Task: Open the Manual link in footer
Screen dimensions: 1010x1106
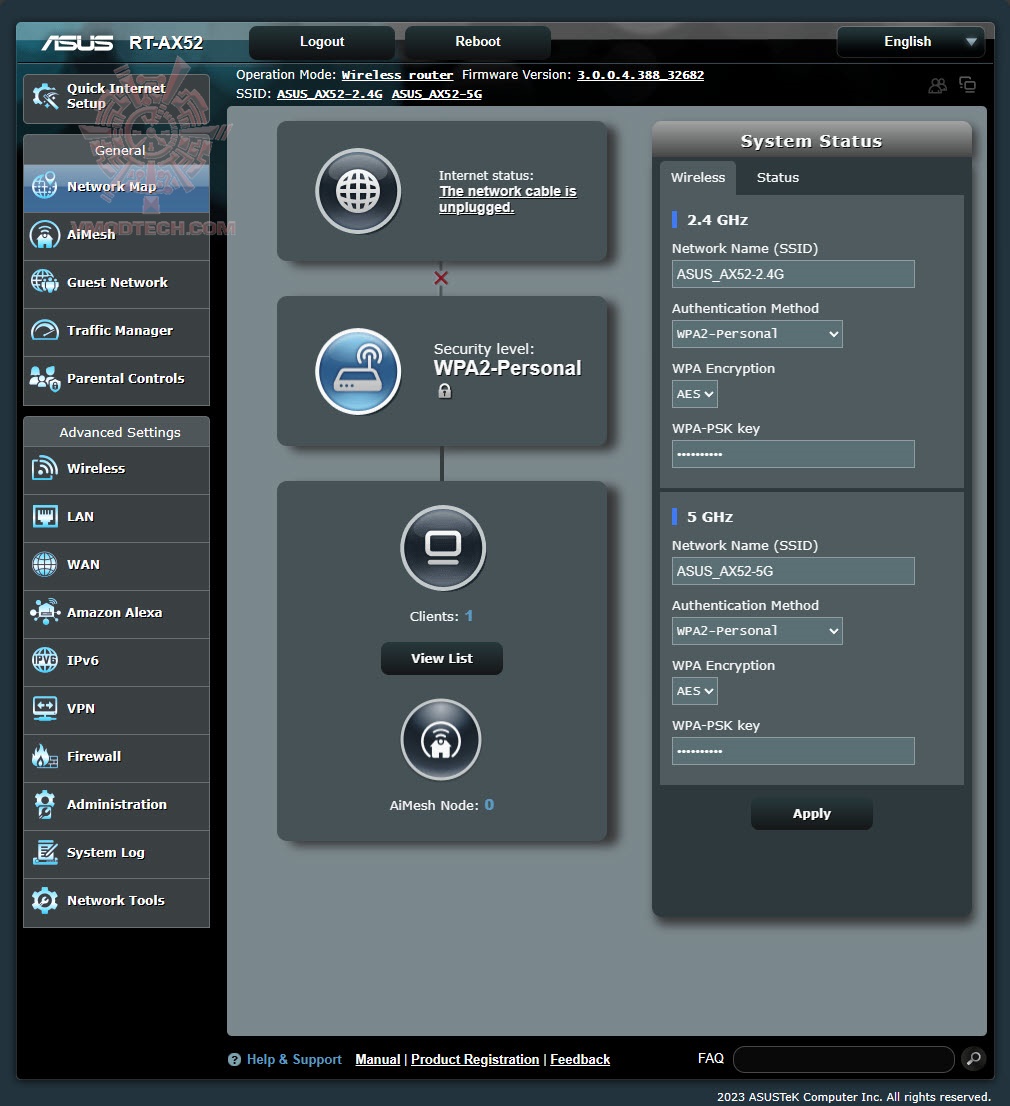Action: pyautogui.click(x=377, y=1059)
